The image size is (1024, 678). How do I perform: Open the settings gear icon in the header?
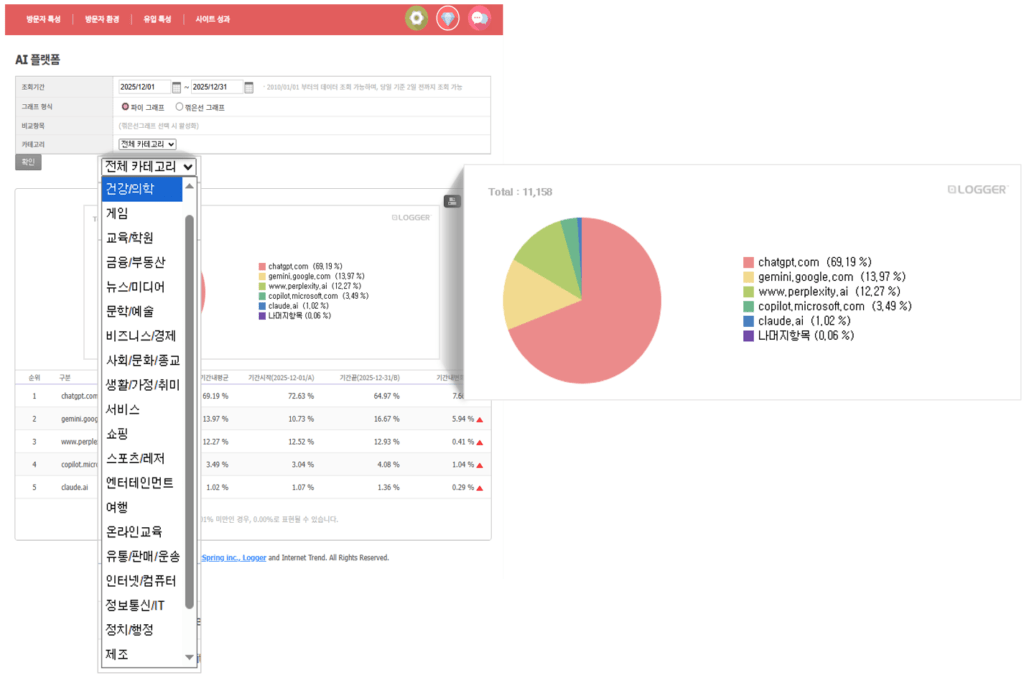click(x=416, y=18)
